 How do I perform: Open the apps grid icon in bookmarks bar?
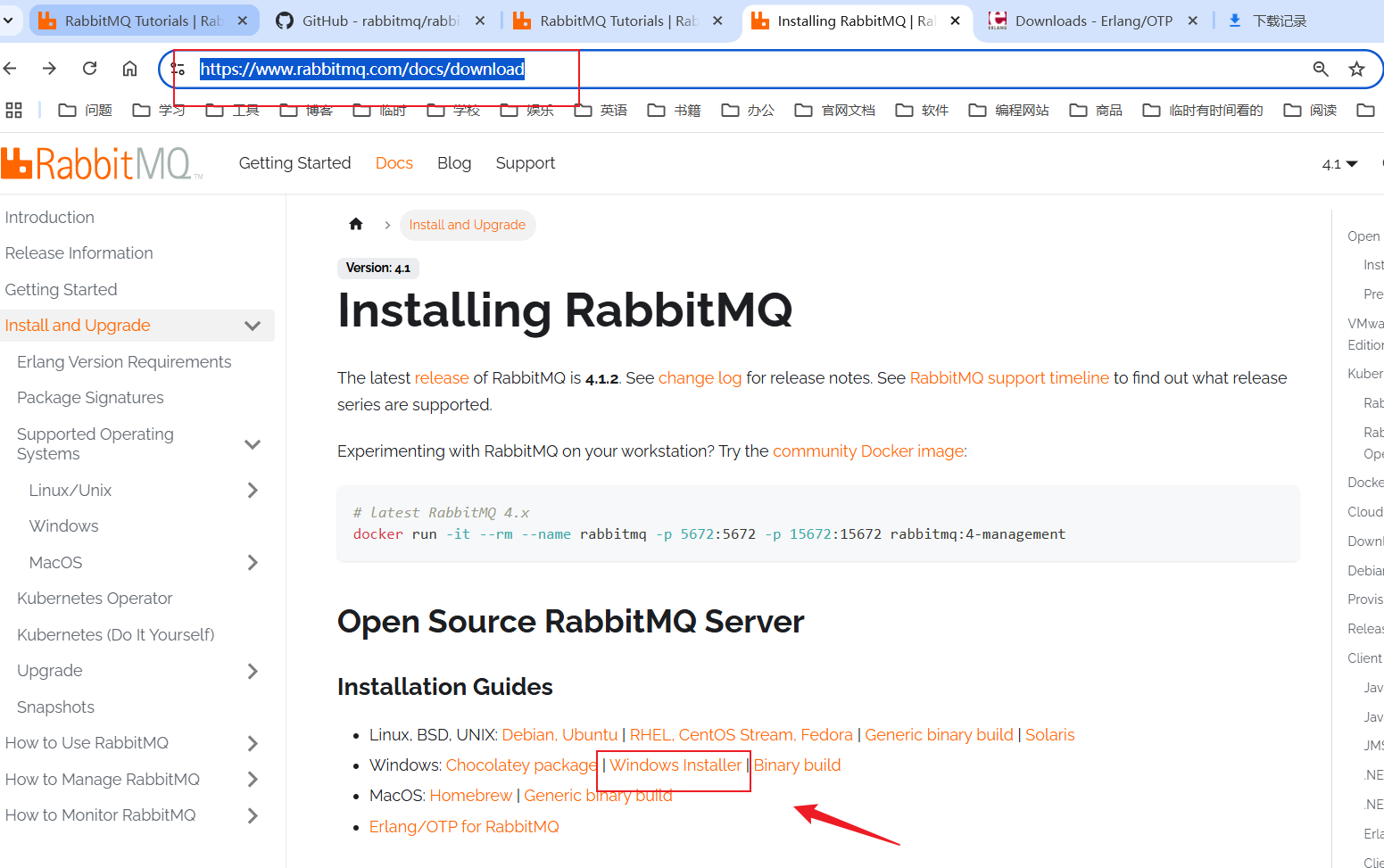pyautogui.click(x=13, y=110)
